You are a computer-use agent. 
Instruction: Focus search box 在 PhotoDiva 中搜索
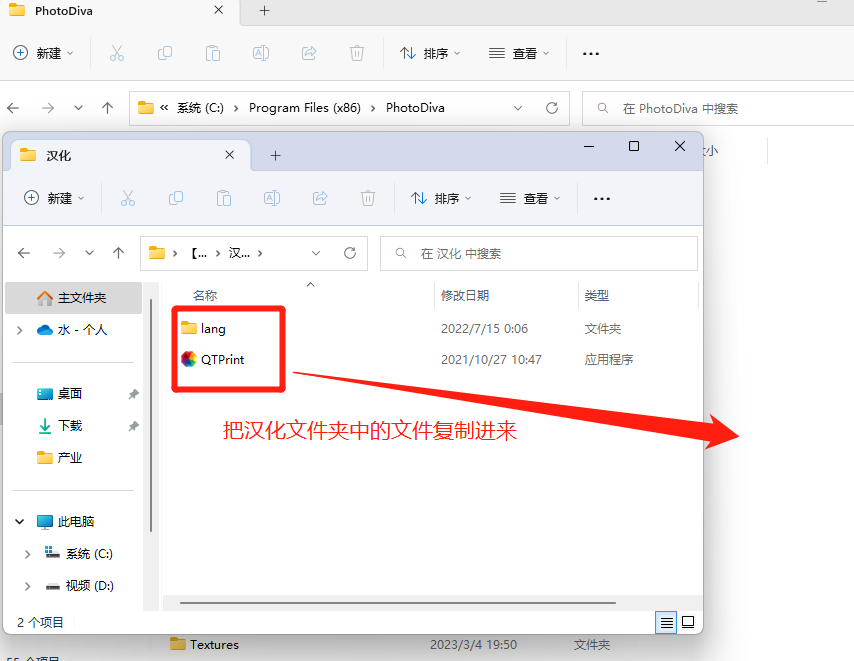point(718,108)
